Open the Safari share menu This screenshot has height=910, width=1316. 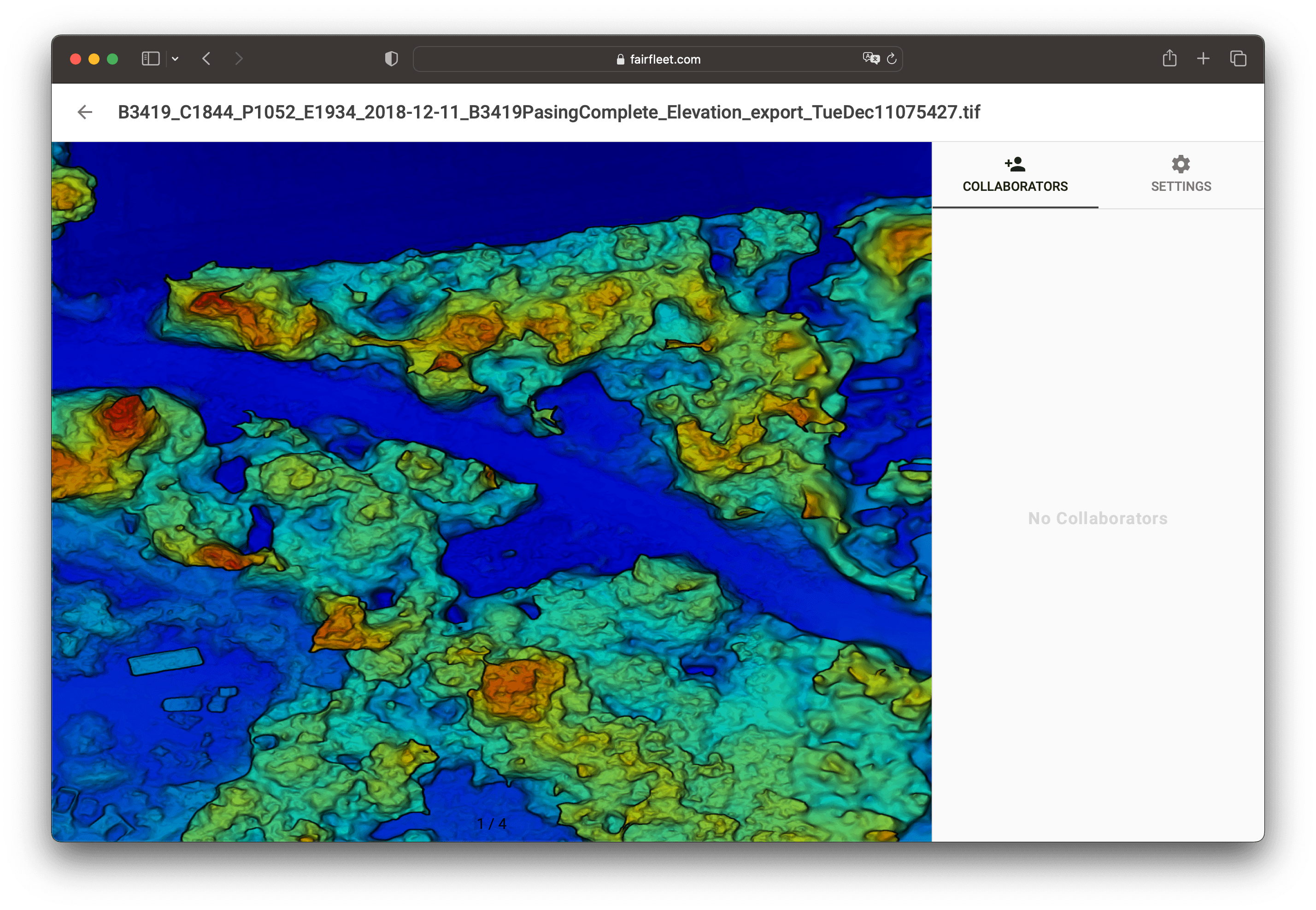point(1169,58)
